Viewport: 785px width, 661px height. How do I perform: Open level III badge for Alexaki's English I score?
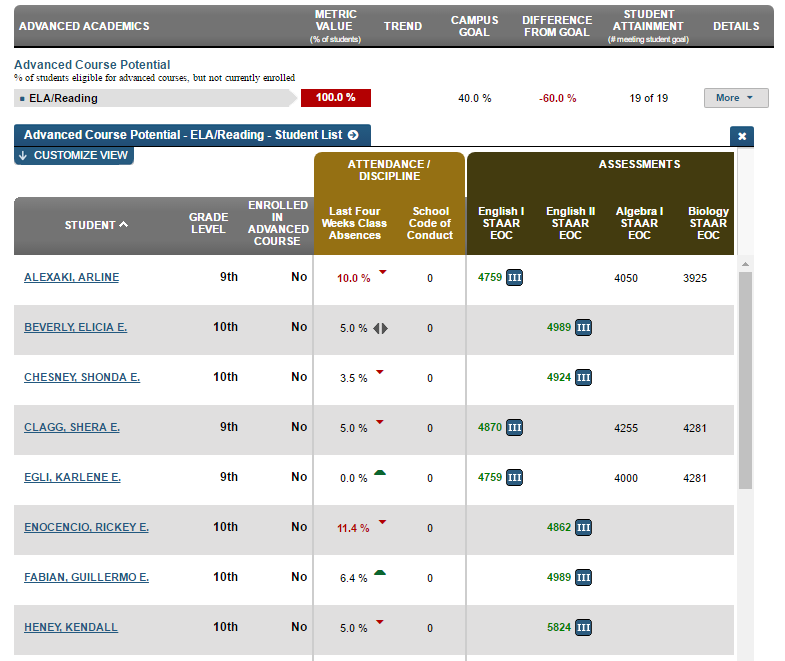(514, 277)
